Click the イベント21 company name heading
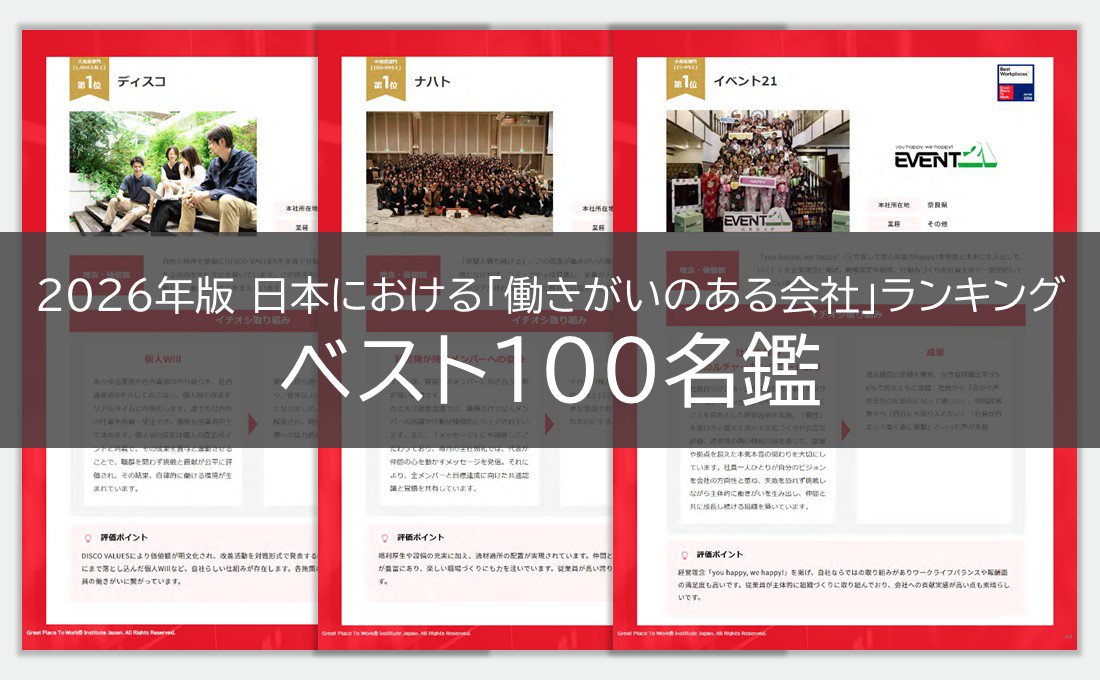1100x680 pixels. pyautogui.click(x=741, y=82)
